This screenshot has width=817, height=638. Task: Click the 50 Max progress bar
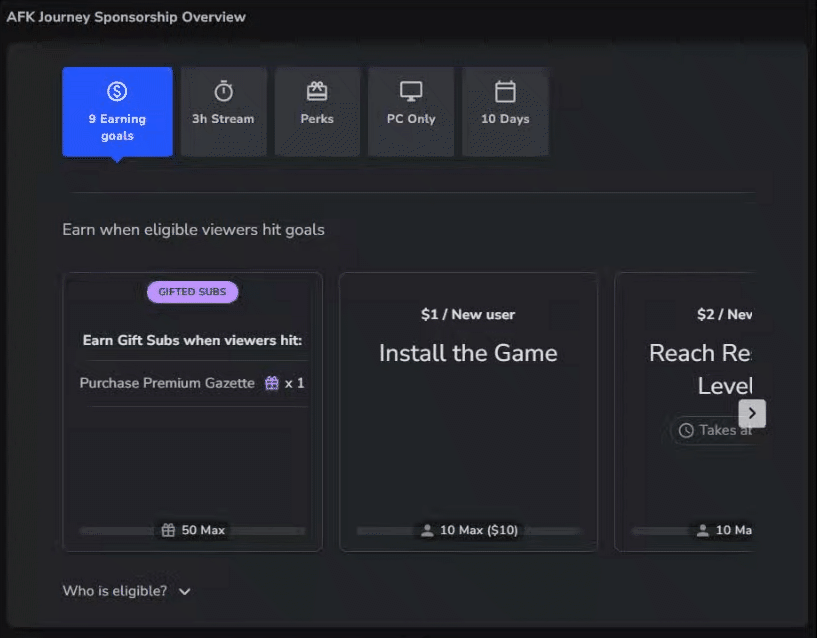tap(192, 531)
